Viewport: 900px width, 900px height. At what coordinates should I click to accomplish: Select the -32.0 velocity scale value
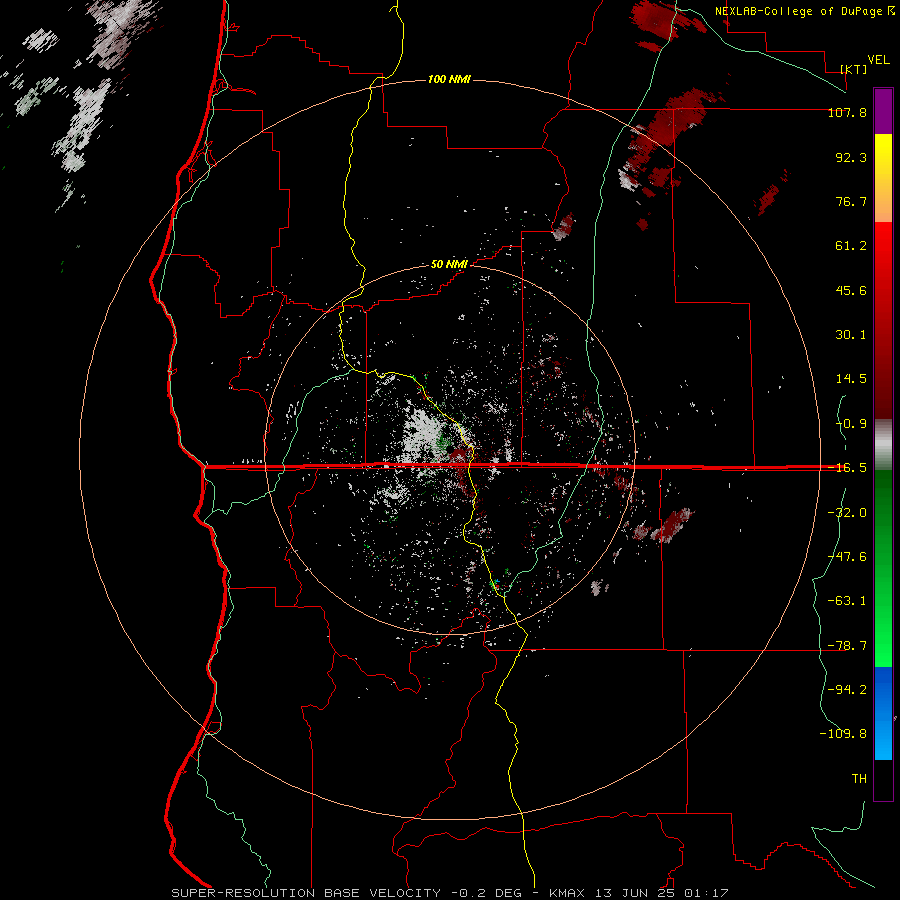point(847,513)
